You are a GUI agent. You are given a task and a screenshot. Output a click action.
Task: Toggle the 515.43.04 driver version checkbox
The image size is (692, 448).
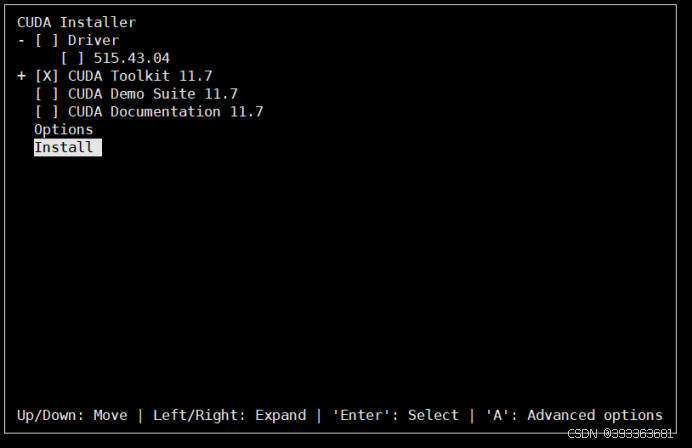[x=72, y=58]
